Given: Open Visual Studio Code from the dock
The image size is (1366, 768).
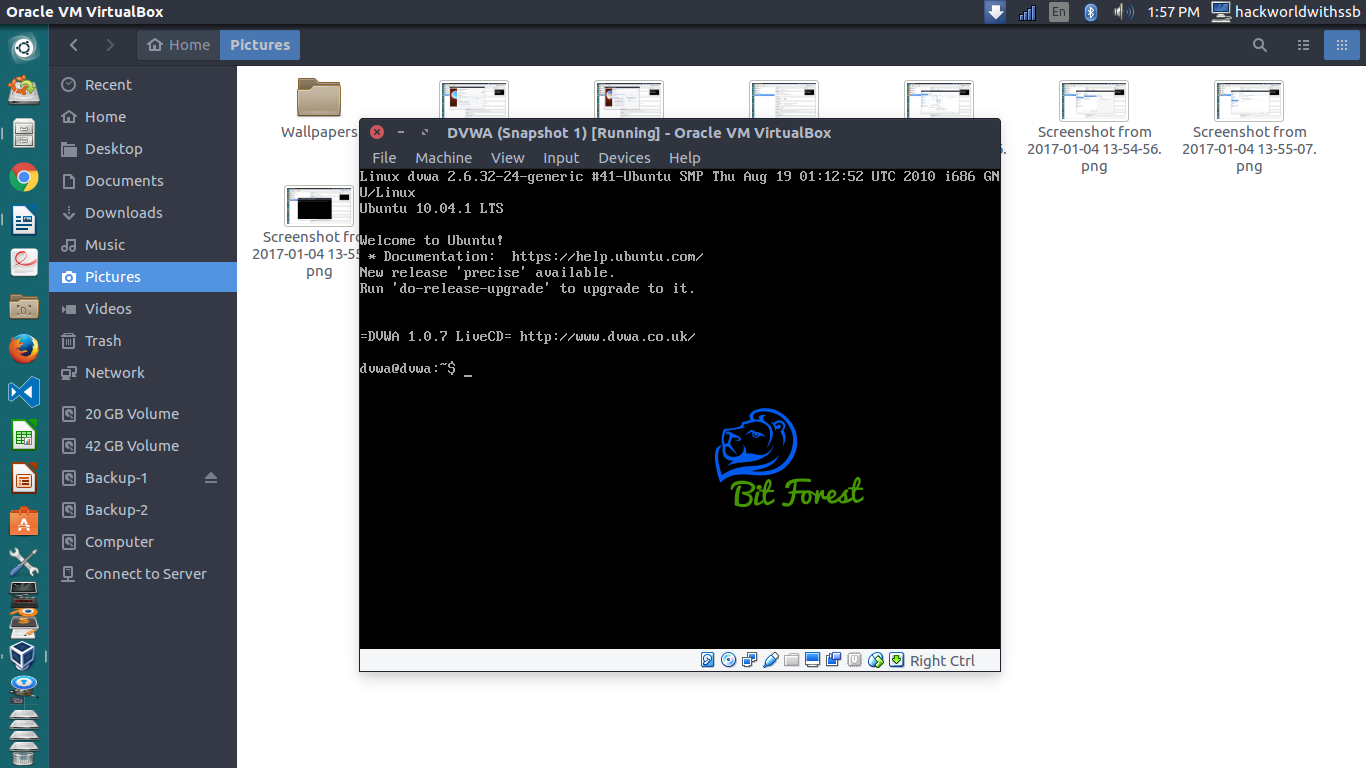Looking at the screenshot, I should 24,391.
